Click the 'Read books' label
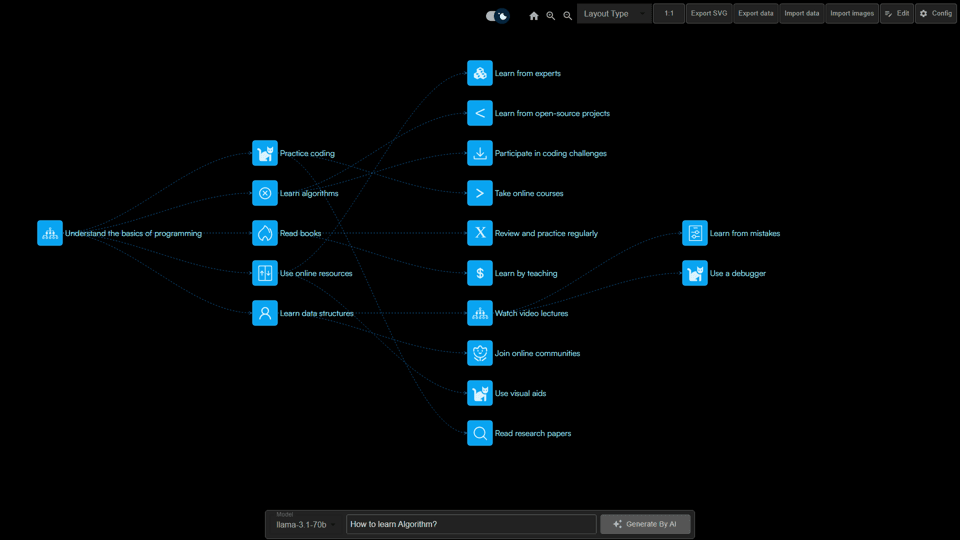960x540 pixels. [x=301, y=233]
